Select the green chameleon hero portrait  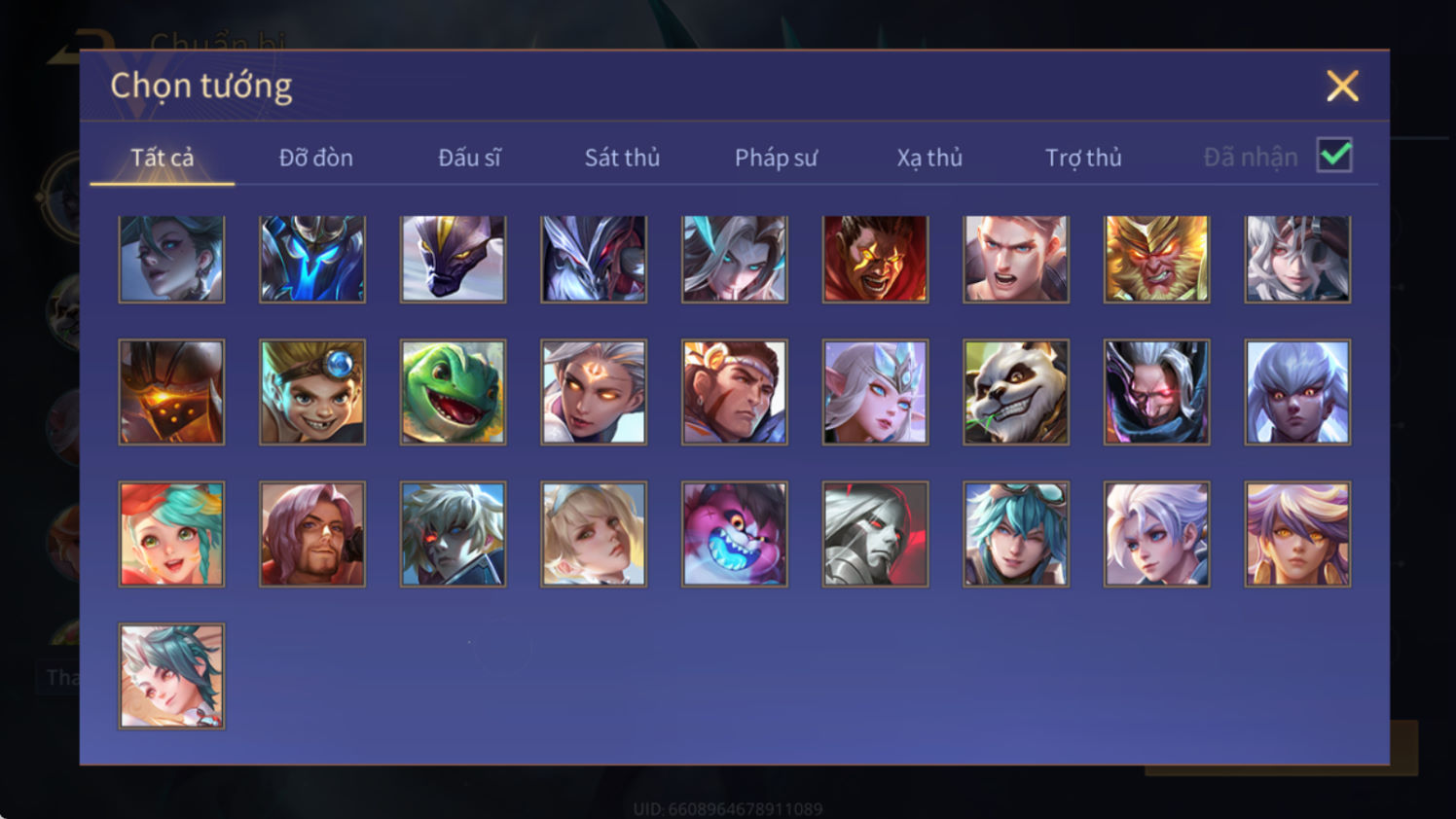(453, 392)
